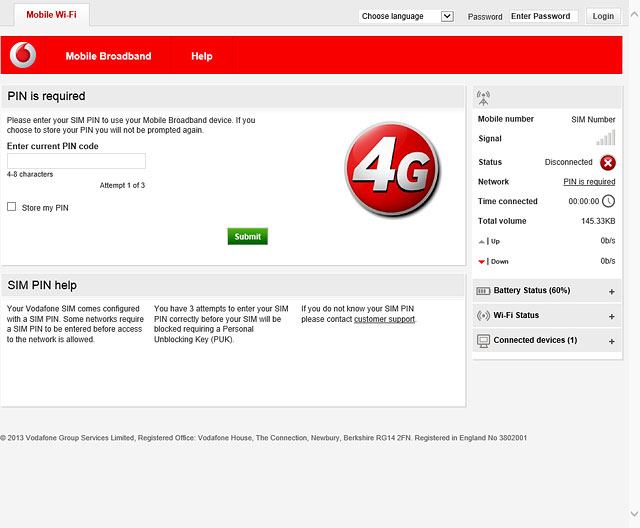The image size is (640, 528).
Task: Click the Total volume label
Action: (x=502, y=221)
